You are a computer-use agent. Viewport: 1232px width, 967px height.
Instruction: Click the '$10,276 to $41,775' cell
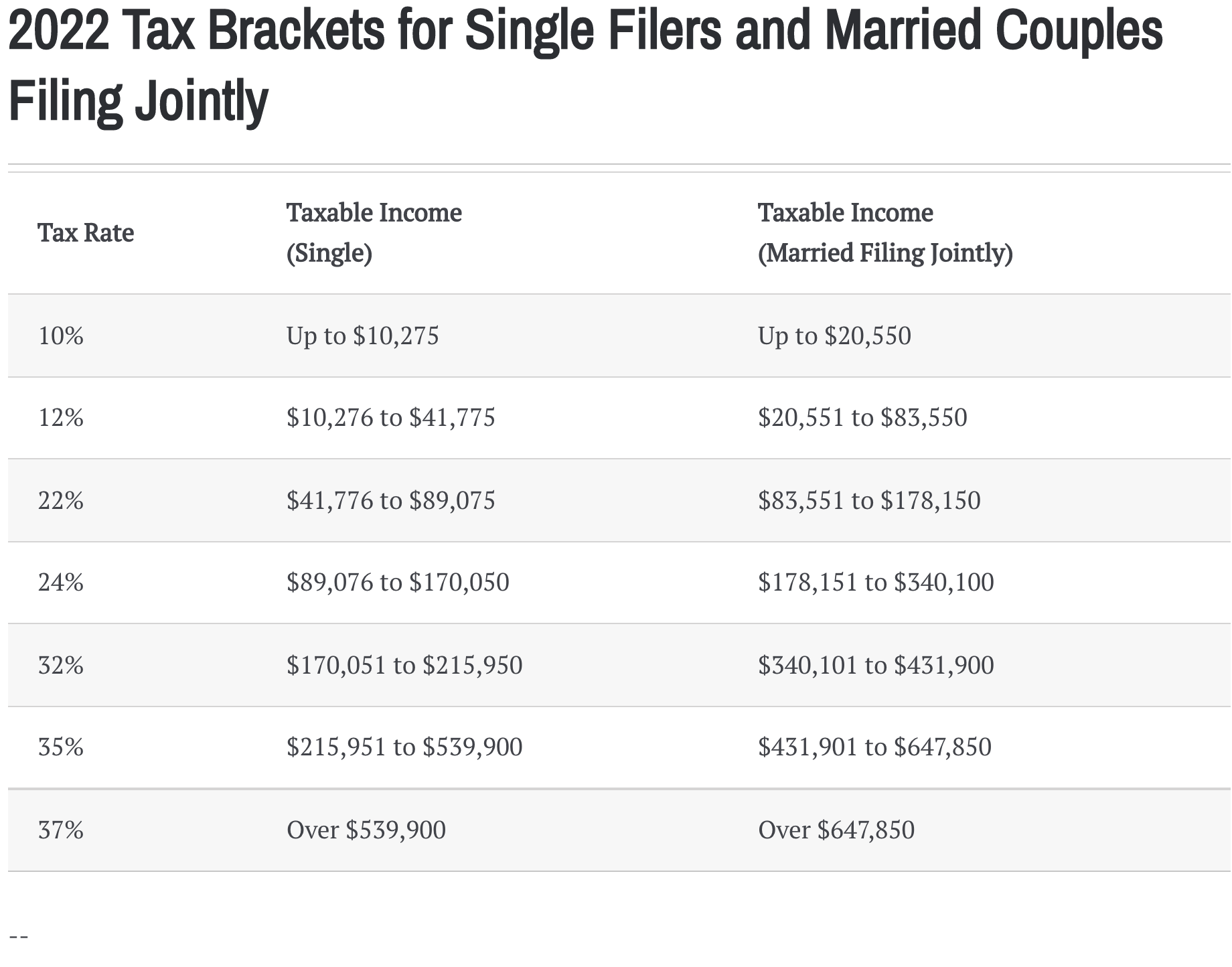coord(391,418)
